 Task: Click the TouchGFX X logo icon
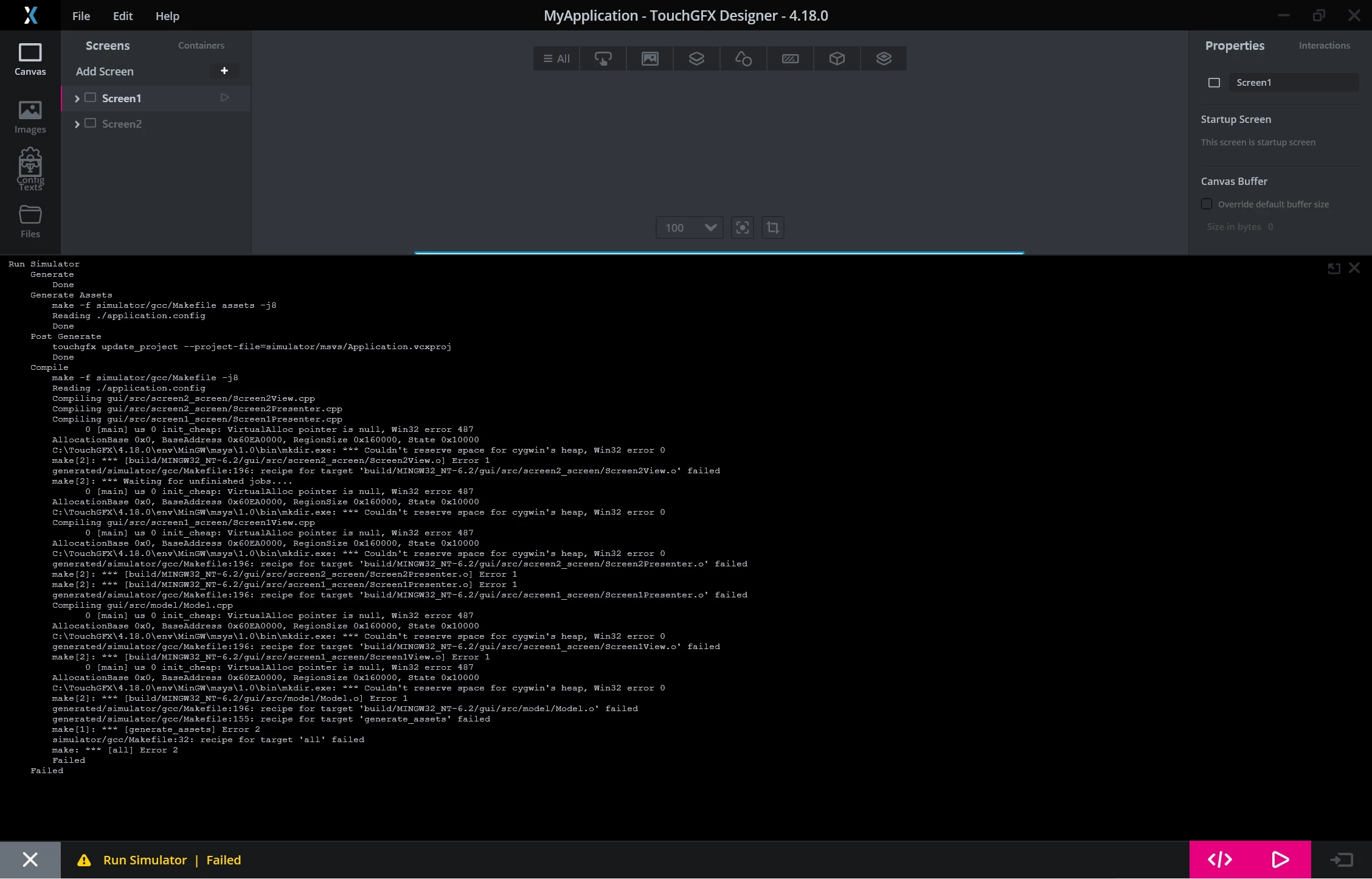[30, 15]
